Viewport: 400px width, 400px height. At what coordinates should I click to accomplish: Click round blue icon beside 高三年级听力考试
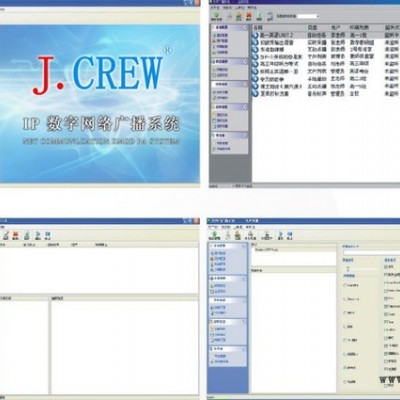pyautogui.click(x=255, y=64)
